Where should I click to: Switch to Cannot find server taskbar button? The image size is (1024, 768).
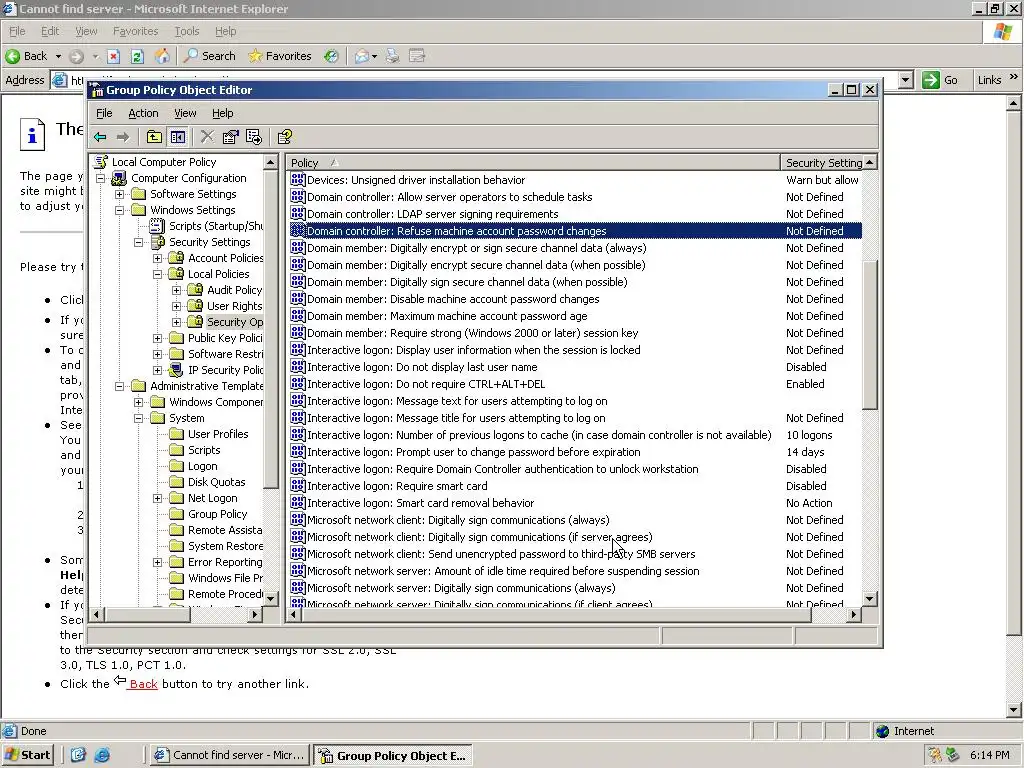point(230,755)
